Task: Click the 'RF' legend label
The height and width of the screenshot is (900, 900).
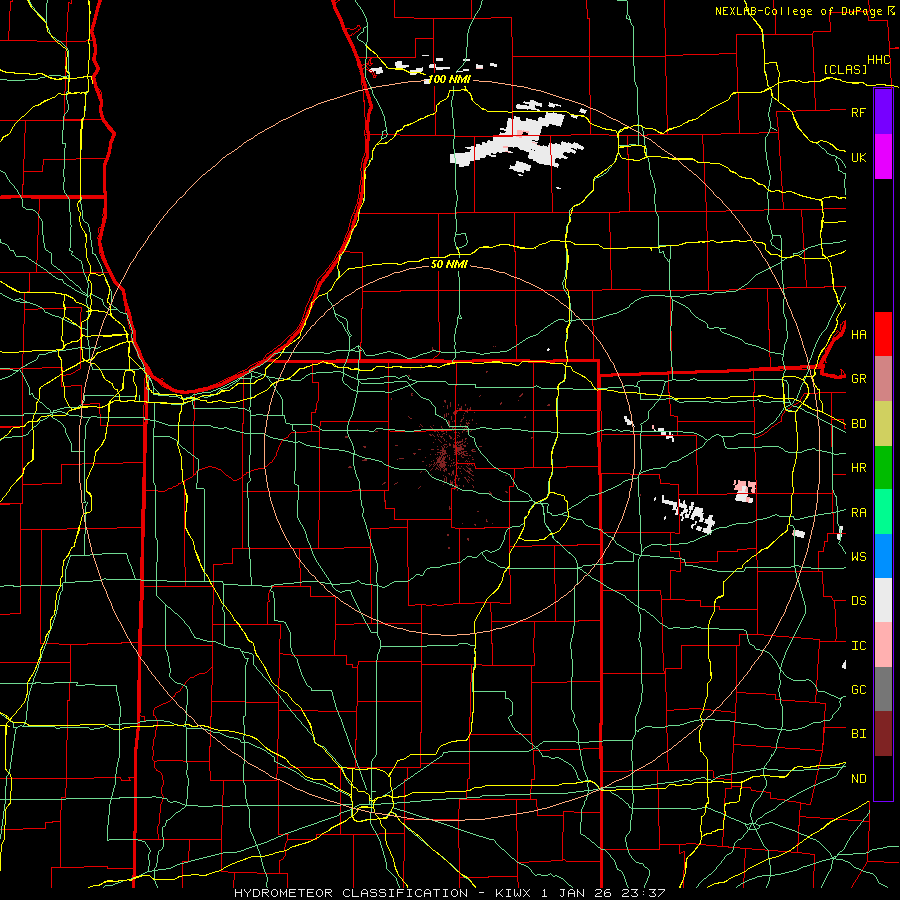Action: coord(858,112)
